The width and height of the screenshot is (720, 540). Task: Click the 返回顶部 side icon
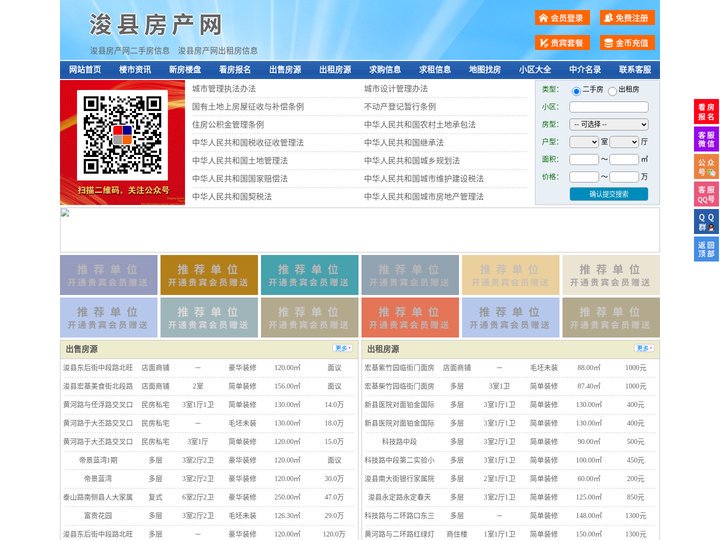[706, 249]
